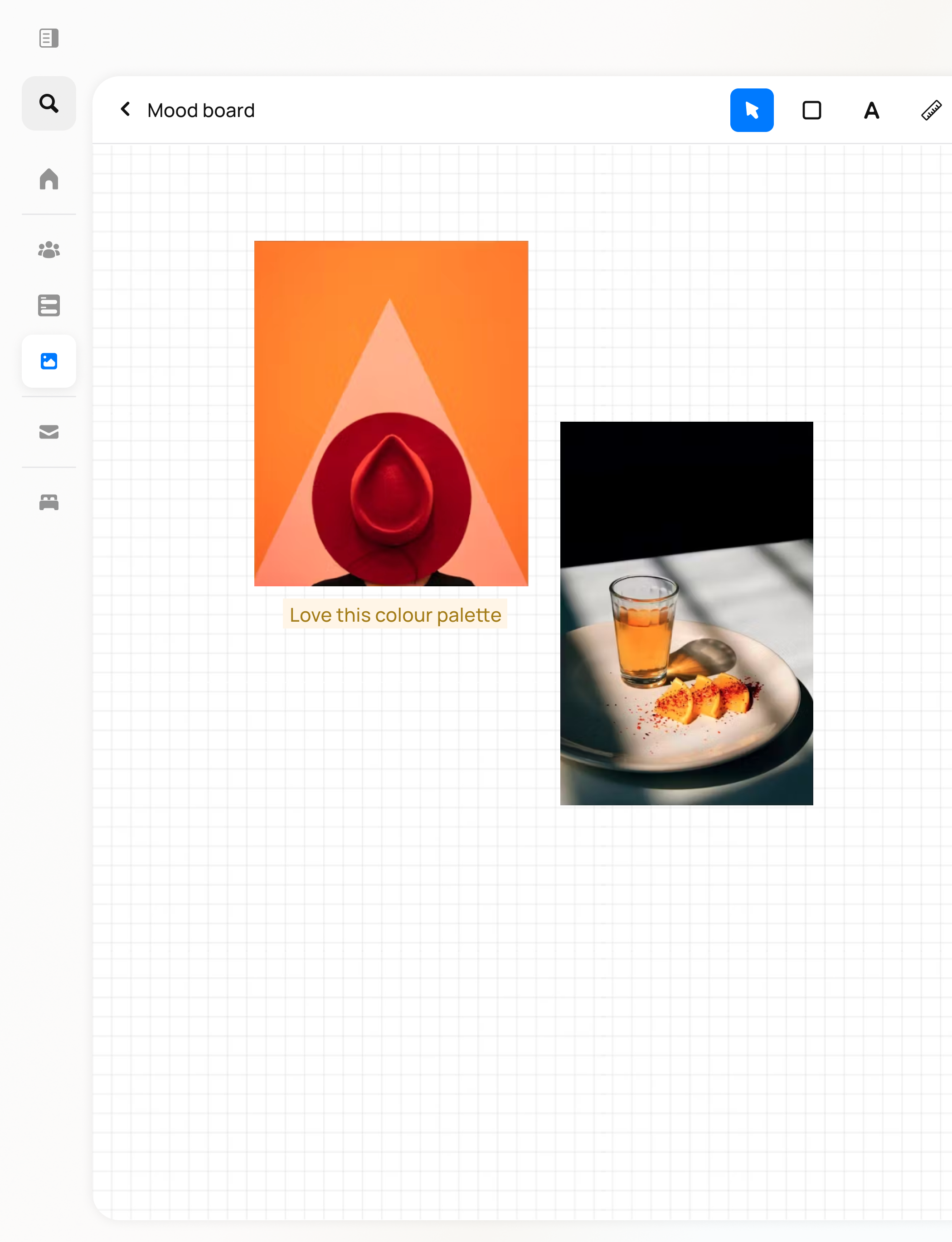Click the Love this colour palette note

tap(395, 614)
